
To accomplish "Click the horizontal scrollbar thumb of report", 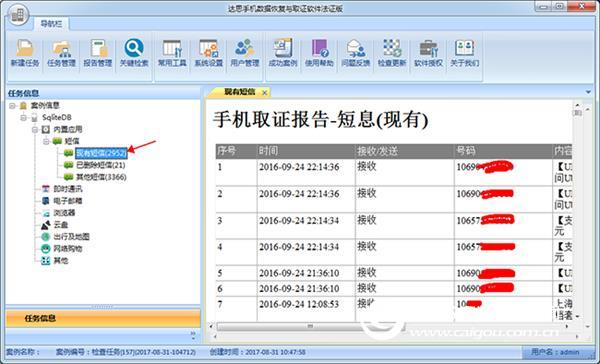I will point(310,326).
